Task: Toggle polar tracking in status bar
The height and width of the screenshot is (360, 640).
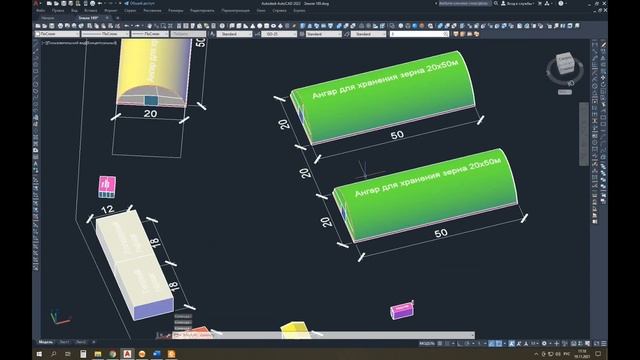Action: 467,343
